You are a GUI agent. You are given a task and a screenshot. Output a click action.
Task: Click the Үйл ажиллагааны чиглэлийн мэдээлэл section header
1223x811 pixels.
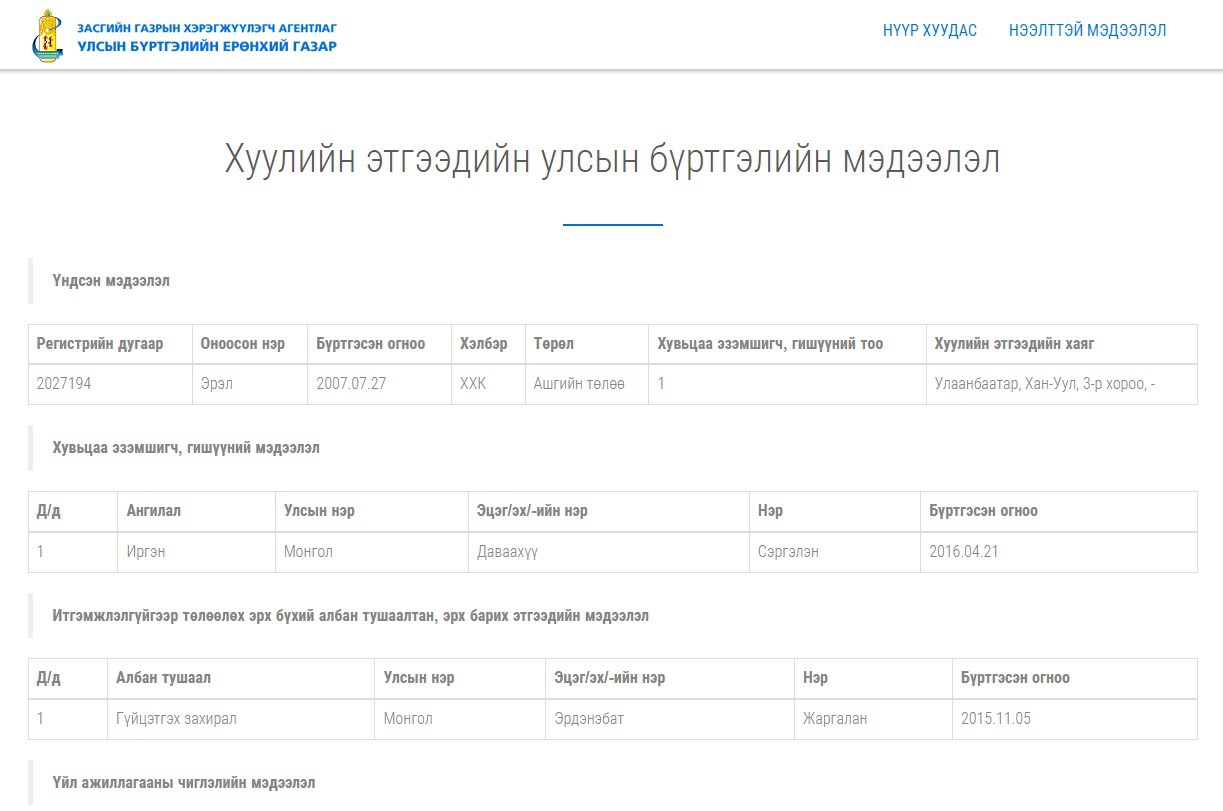coord(184,782)
